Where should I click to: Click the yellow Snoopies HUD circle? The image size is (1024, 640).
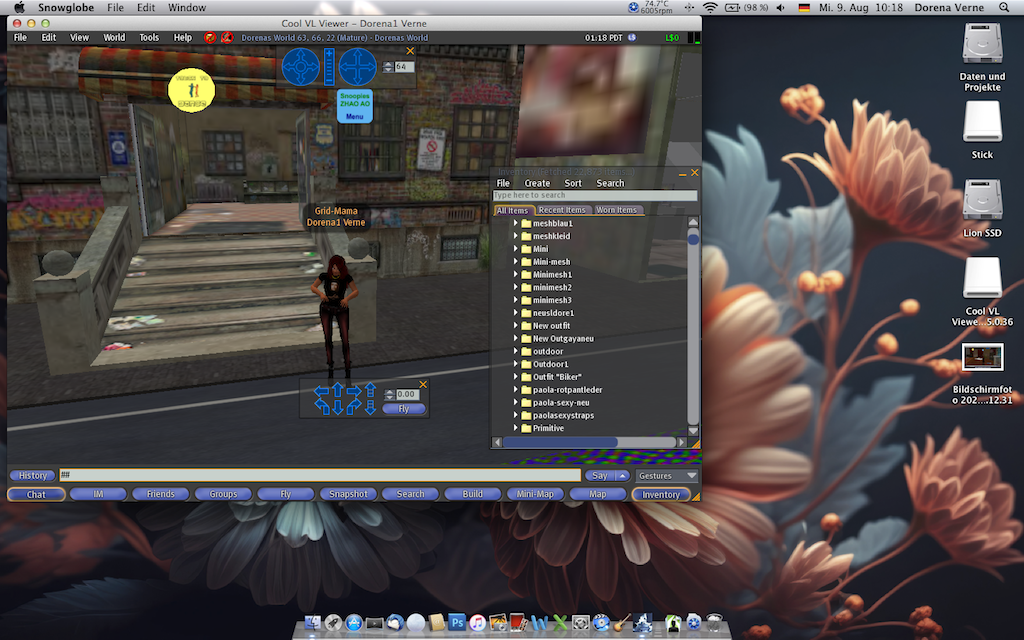[191, 89]
